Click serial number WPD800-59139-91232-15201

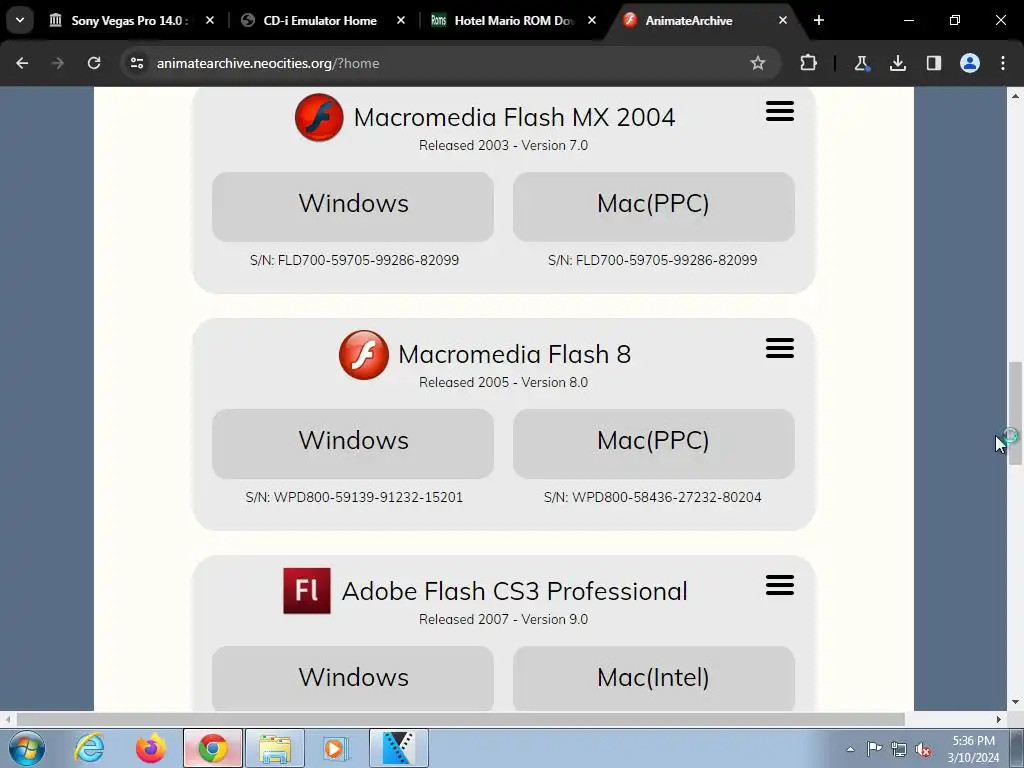(354, 497)
